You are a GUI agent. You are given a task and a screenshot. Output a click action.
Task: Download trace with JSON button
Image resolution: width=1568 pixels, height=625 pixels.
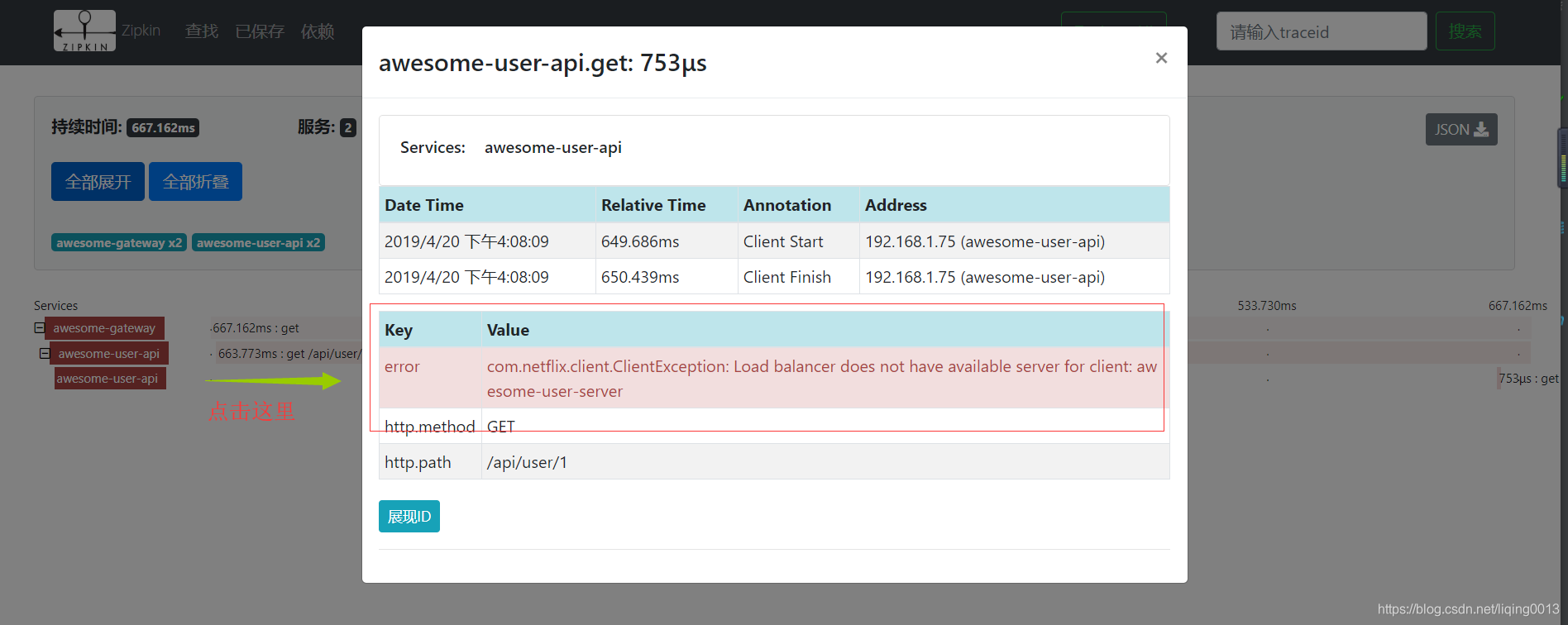coord(1461,129)
